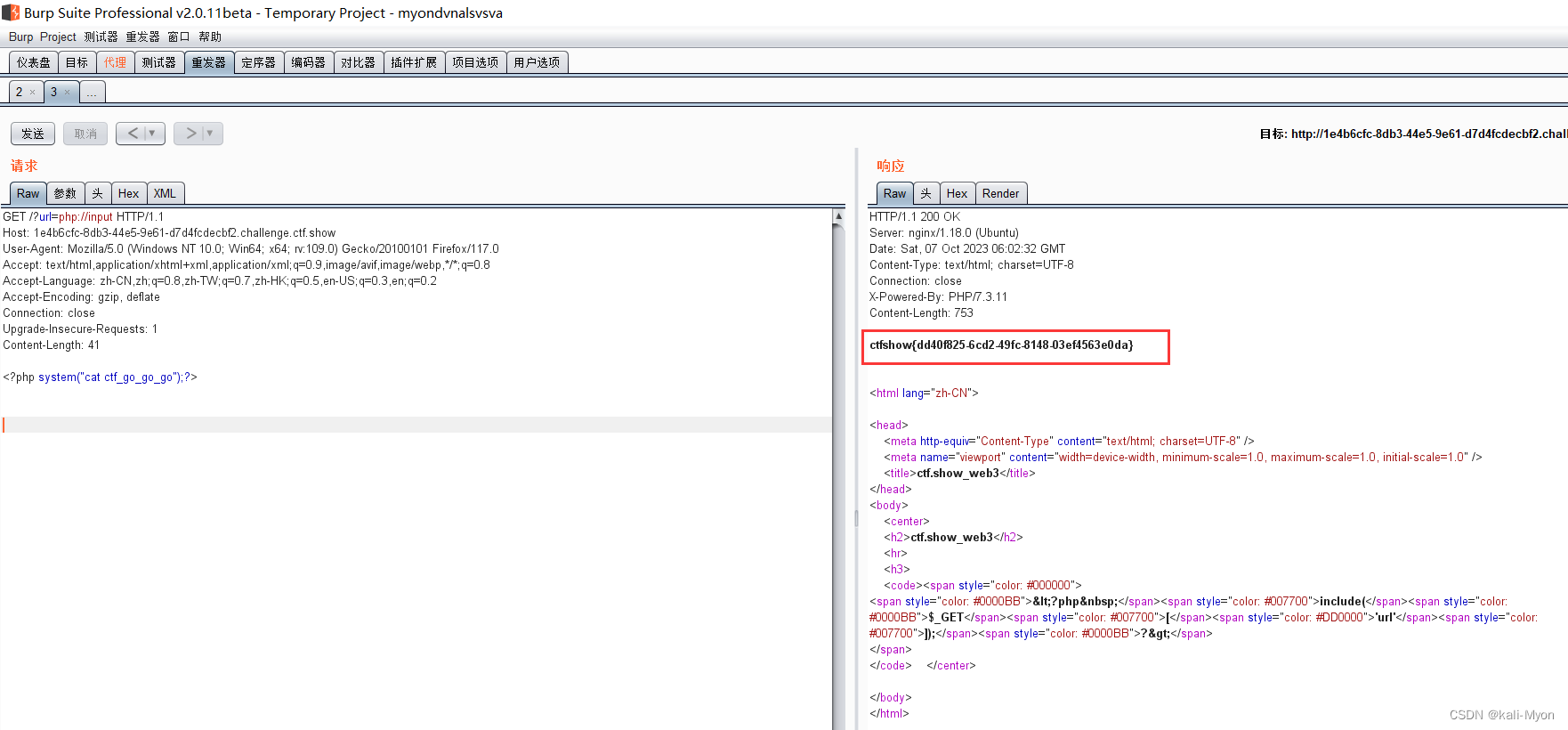The height and width of the screenshot is (730, 1568).
Task: Select 参数 tab in request panel
Action: (x=65, y=193)
